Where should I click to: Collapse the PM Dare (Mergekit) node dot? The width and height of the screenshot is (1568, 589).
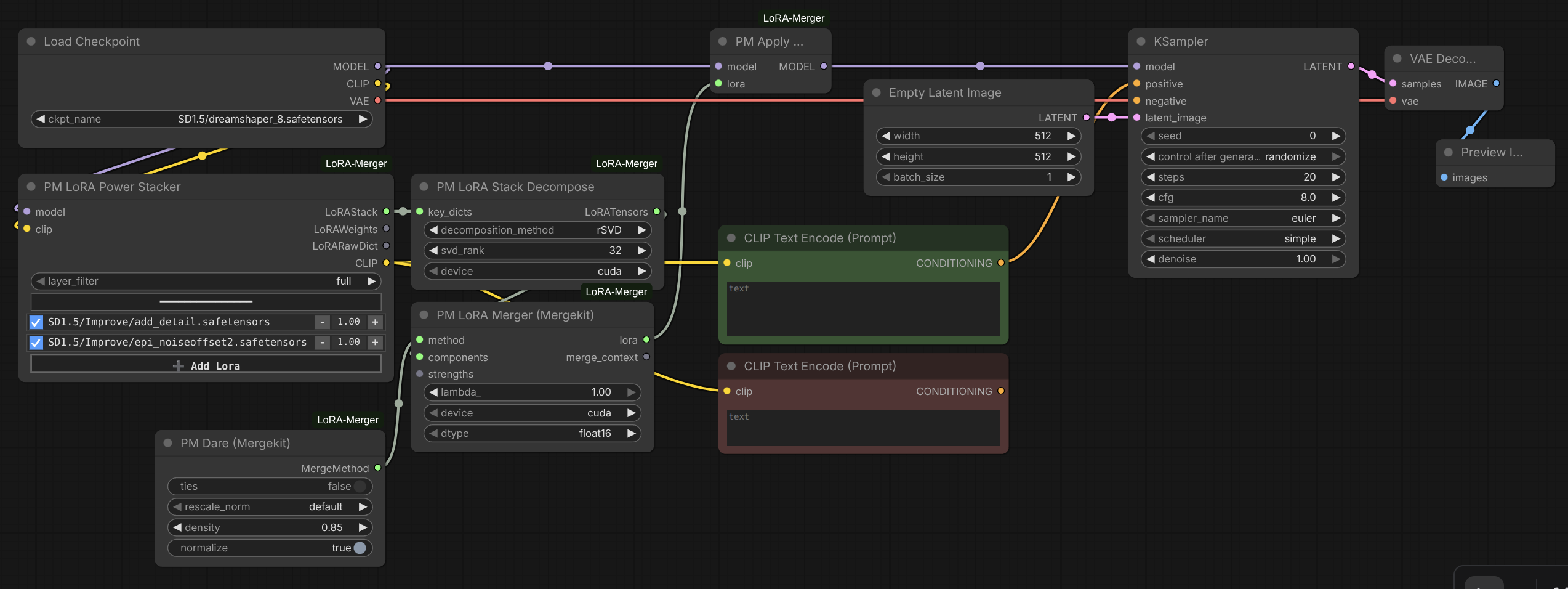(x=167, y=443)
